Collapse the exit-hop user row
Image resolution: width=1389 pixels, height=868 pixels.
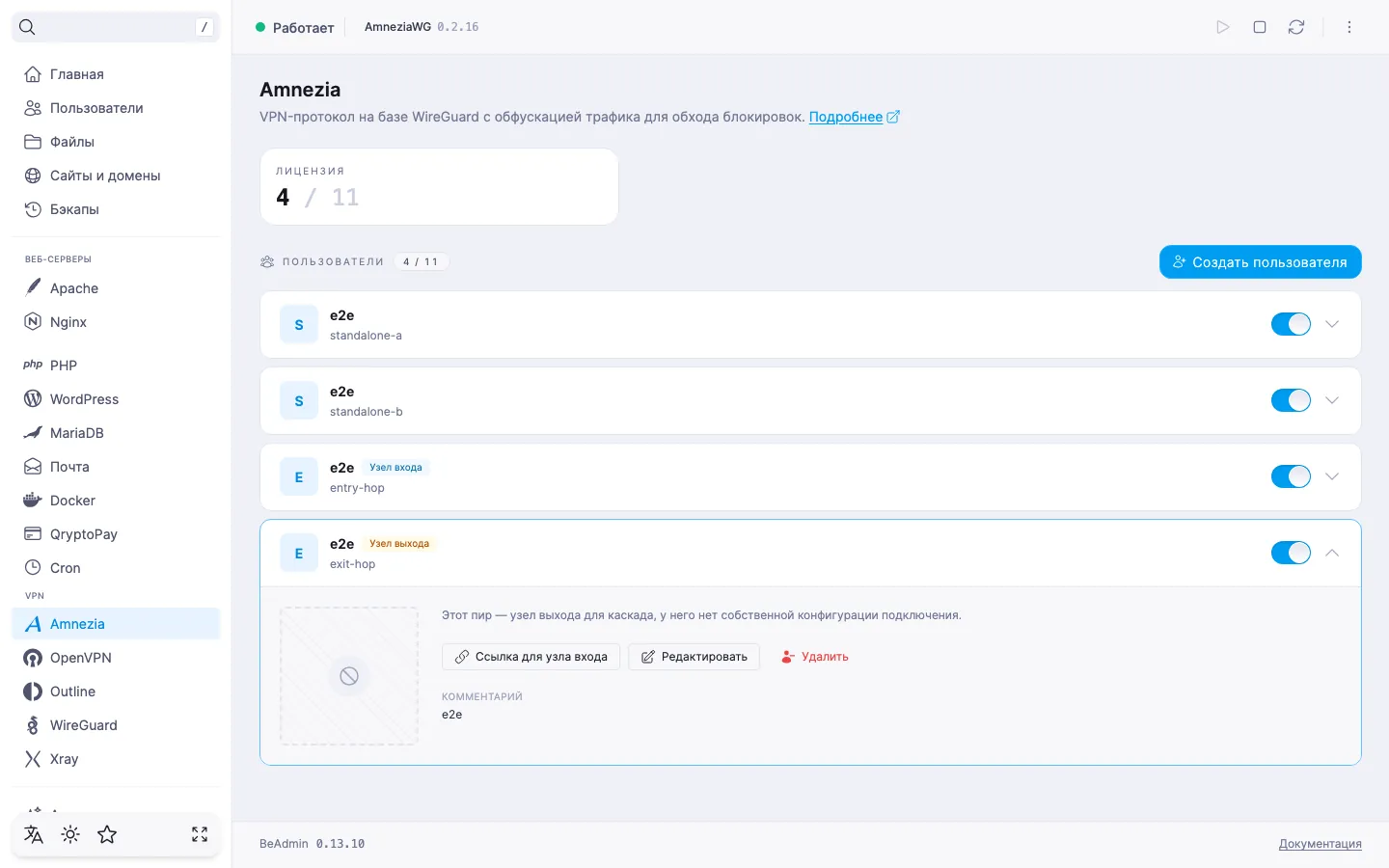click(1332, 553)
